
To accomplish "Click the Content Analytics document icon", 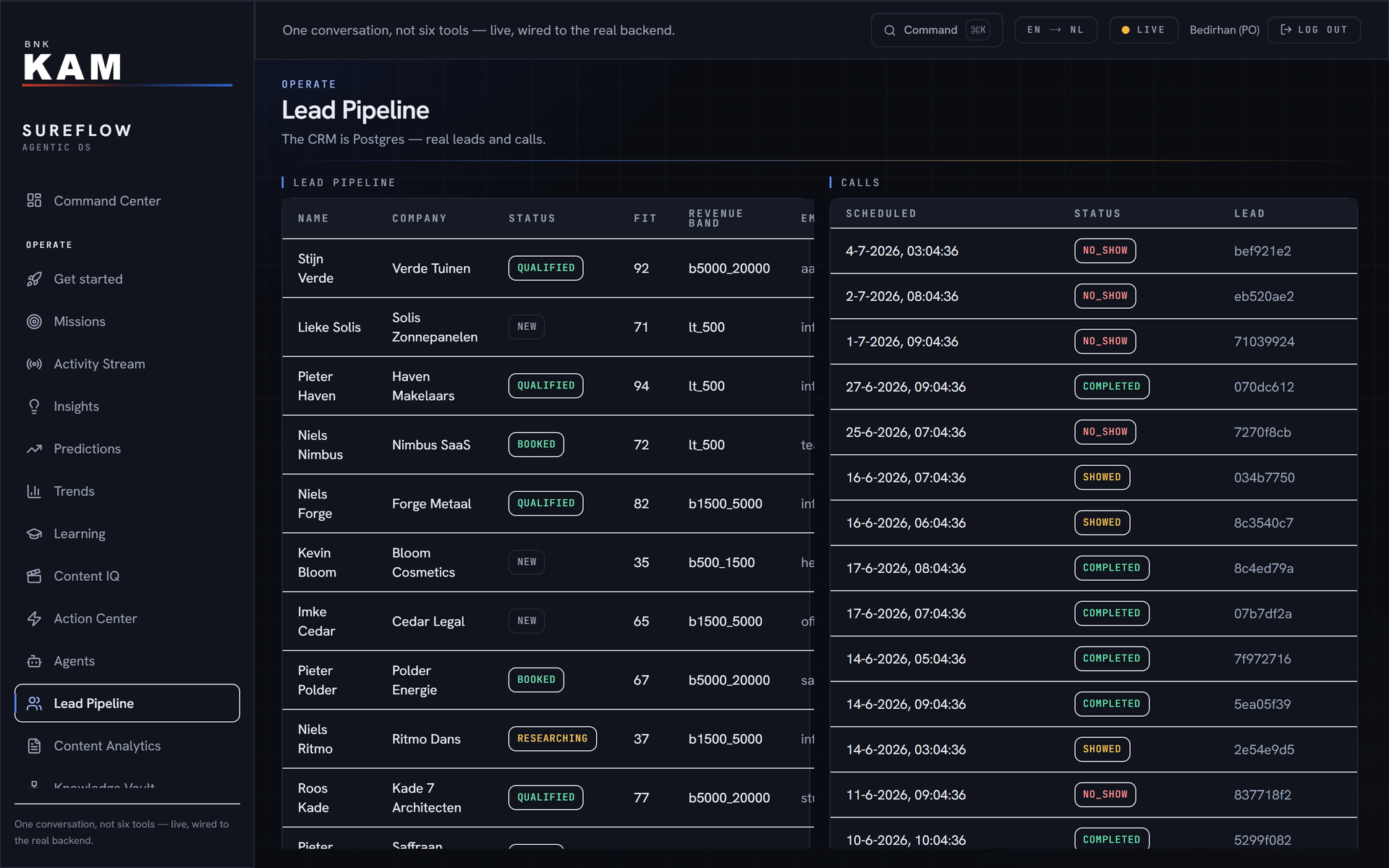I will 34,746.
